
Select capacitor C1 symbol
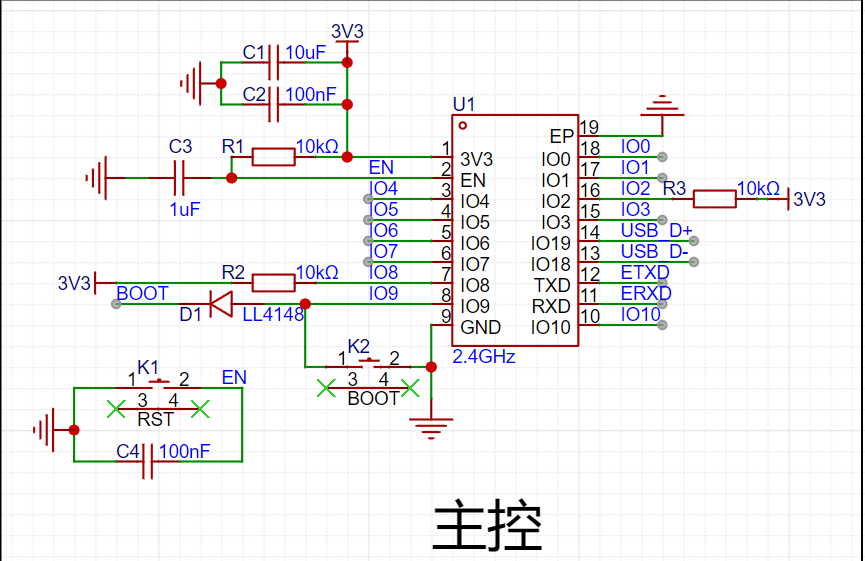pyautogui.click(x=274, y=62)
